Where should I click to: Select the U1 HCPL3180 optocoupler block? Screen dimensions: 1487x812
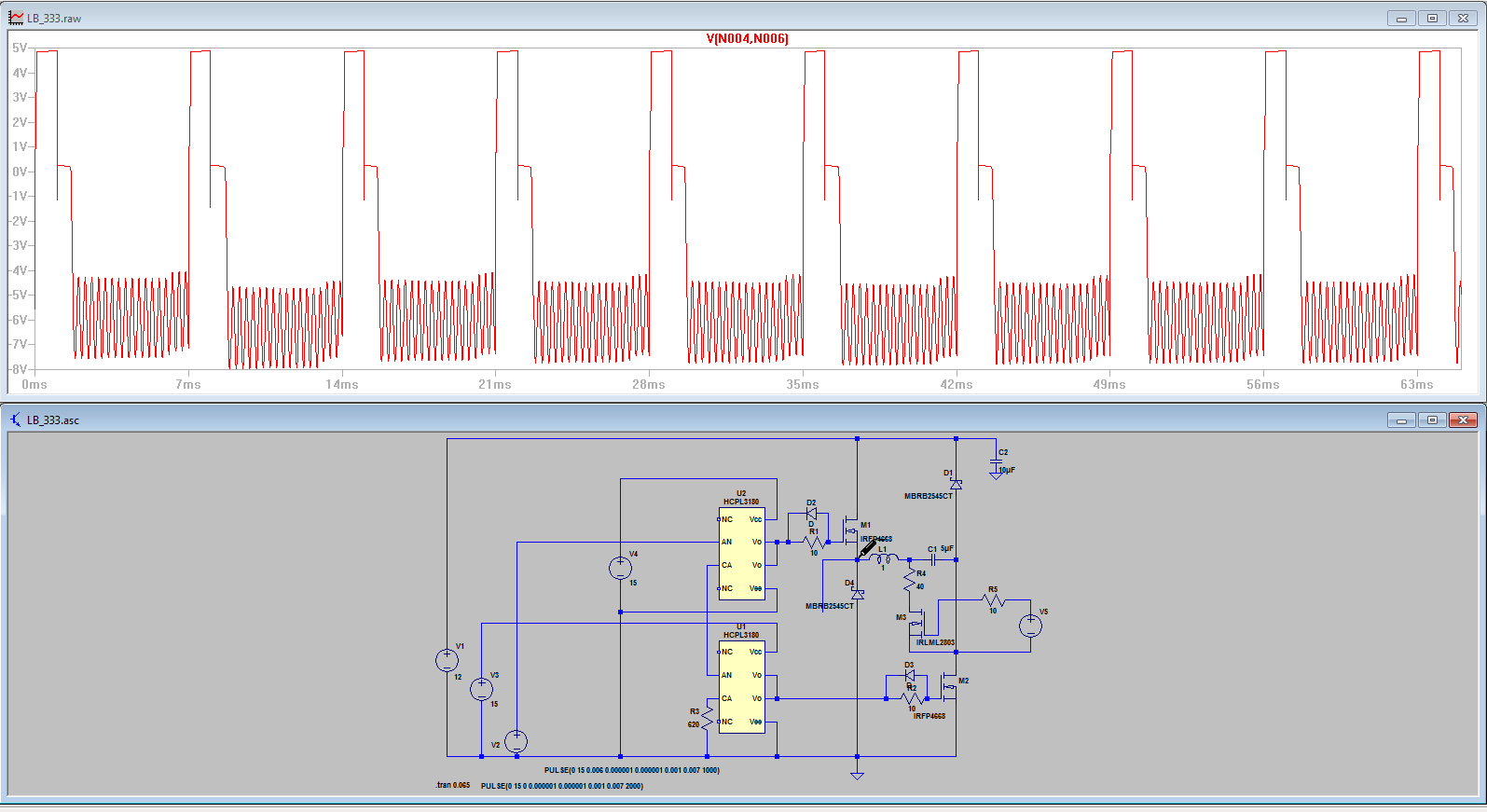(x=741, y=687)
